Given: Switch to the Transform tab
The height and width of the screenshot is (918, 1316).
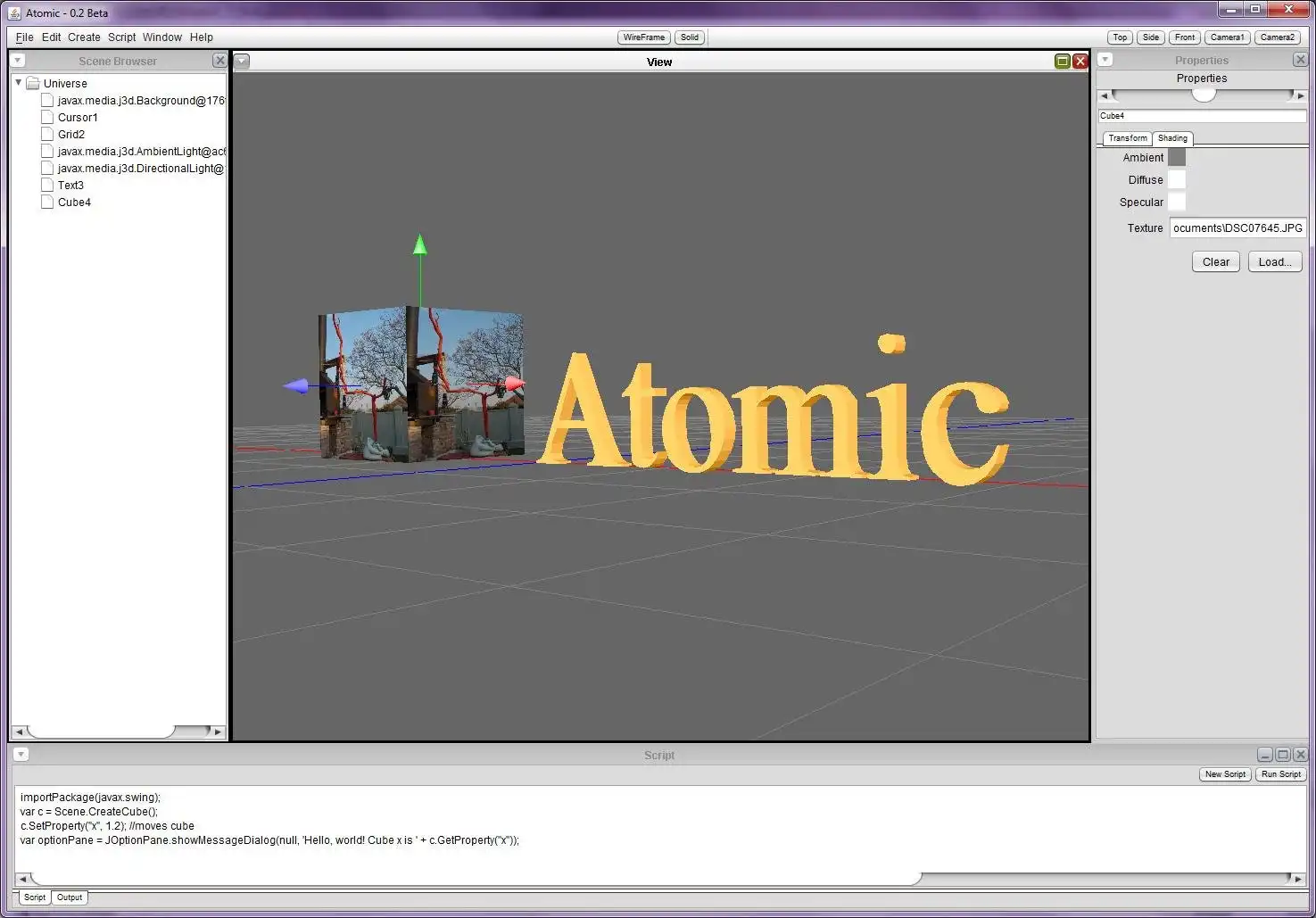Looking at the screenshot, I should 1127,138.
